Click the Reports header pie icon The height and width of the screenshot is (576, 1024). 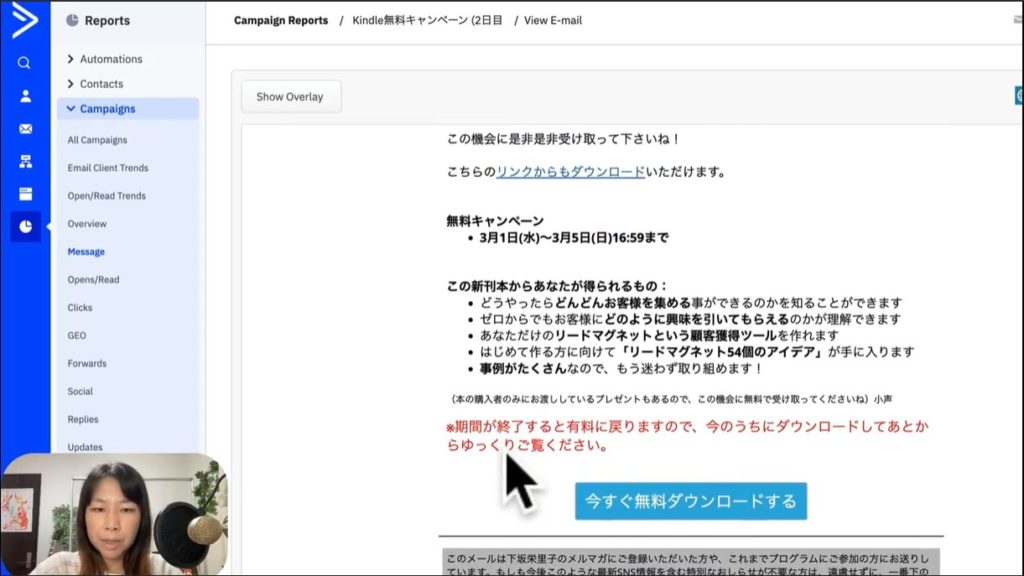tap(72, 20)
